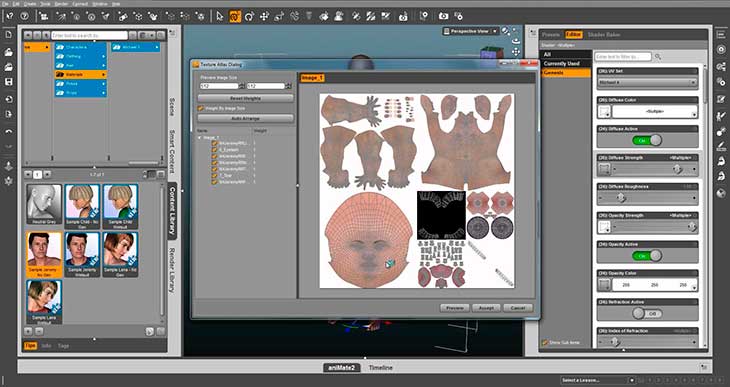
Task: Click the sphere icon at right toolbar bottom
Action: (721, 193)
